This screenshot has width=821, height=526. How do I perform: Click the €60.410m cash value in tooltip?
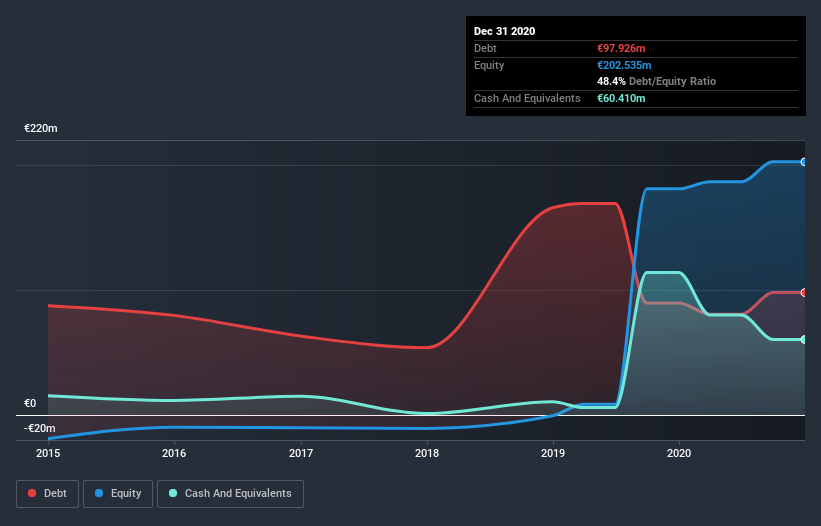(621, 98)
